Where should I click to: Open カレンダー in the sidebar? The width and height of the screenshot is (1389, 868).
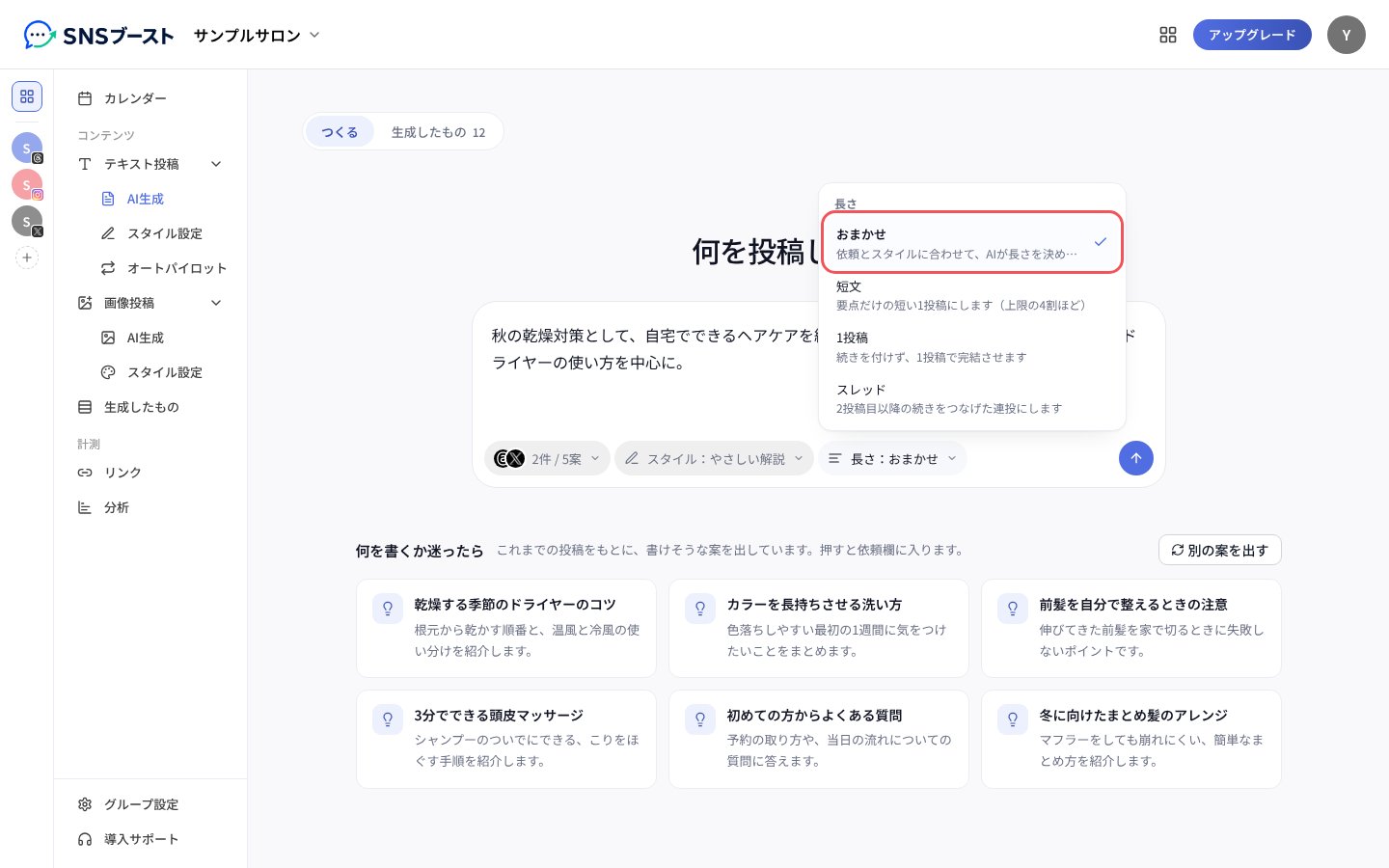[x=150, y=98]
